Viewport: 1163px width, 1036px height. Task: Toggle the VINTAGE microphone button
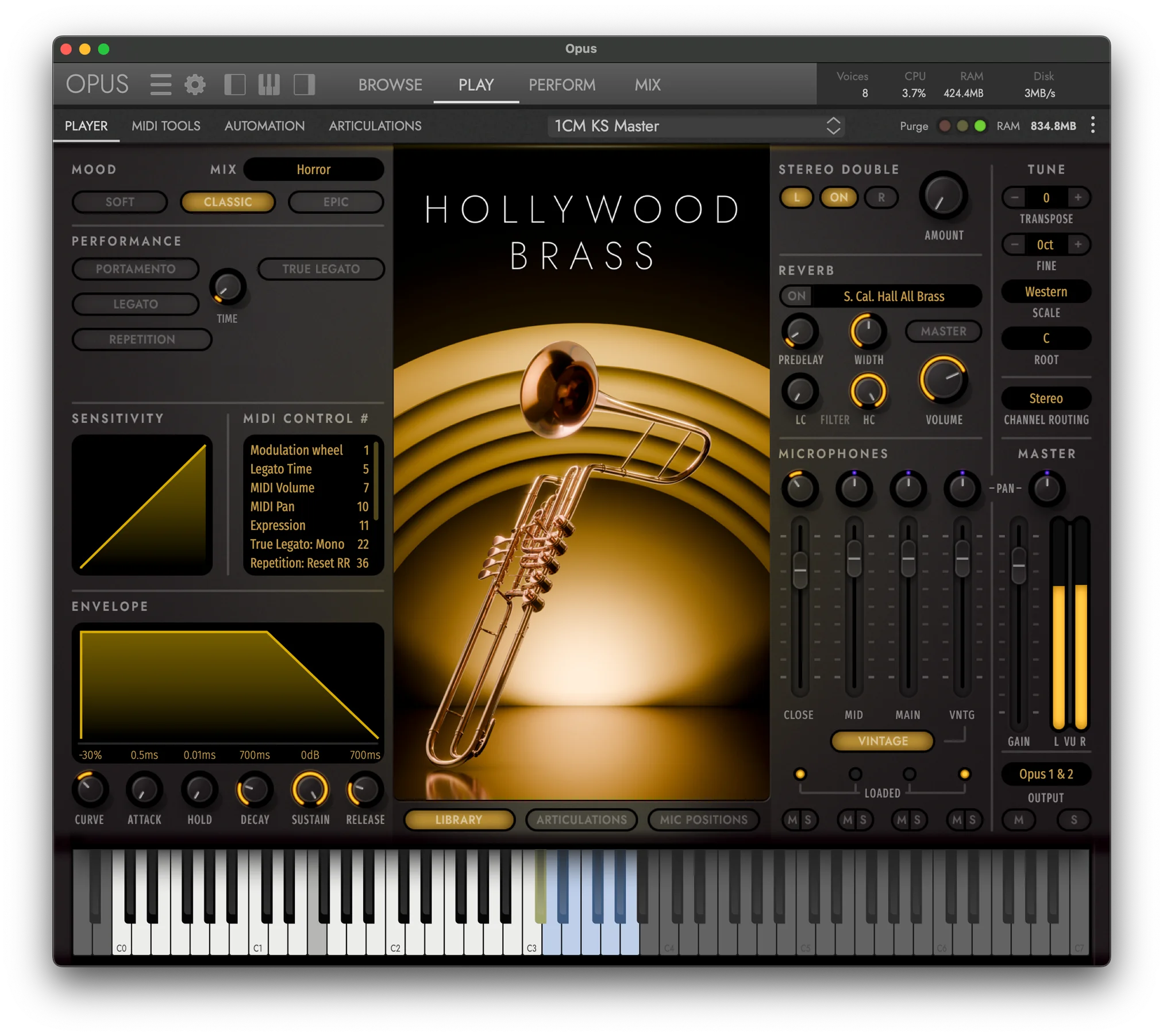[x=882, y=741]
